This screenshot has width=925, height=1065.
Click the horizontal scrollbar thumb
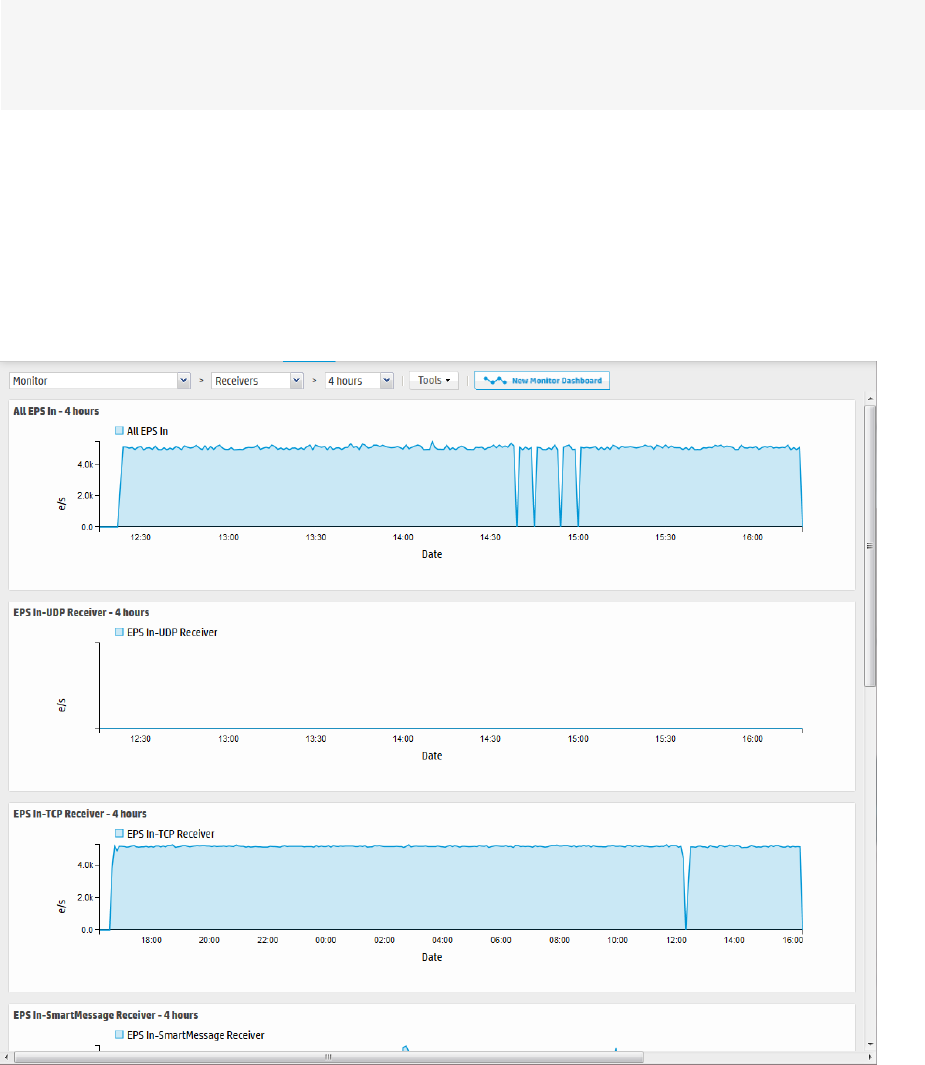pyautogui.click(x=329, y=1058)
